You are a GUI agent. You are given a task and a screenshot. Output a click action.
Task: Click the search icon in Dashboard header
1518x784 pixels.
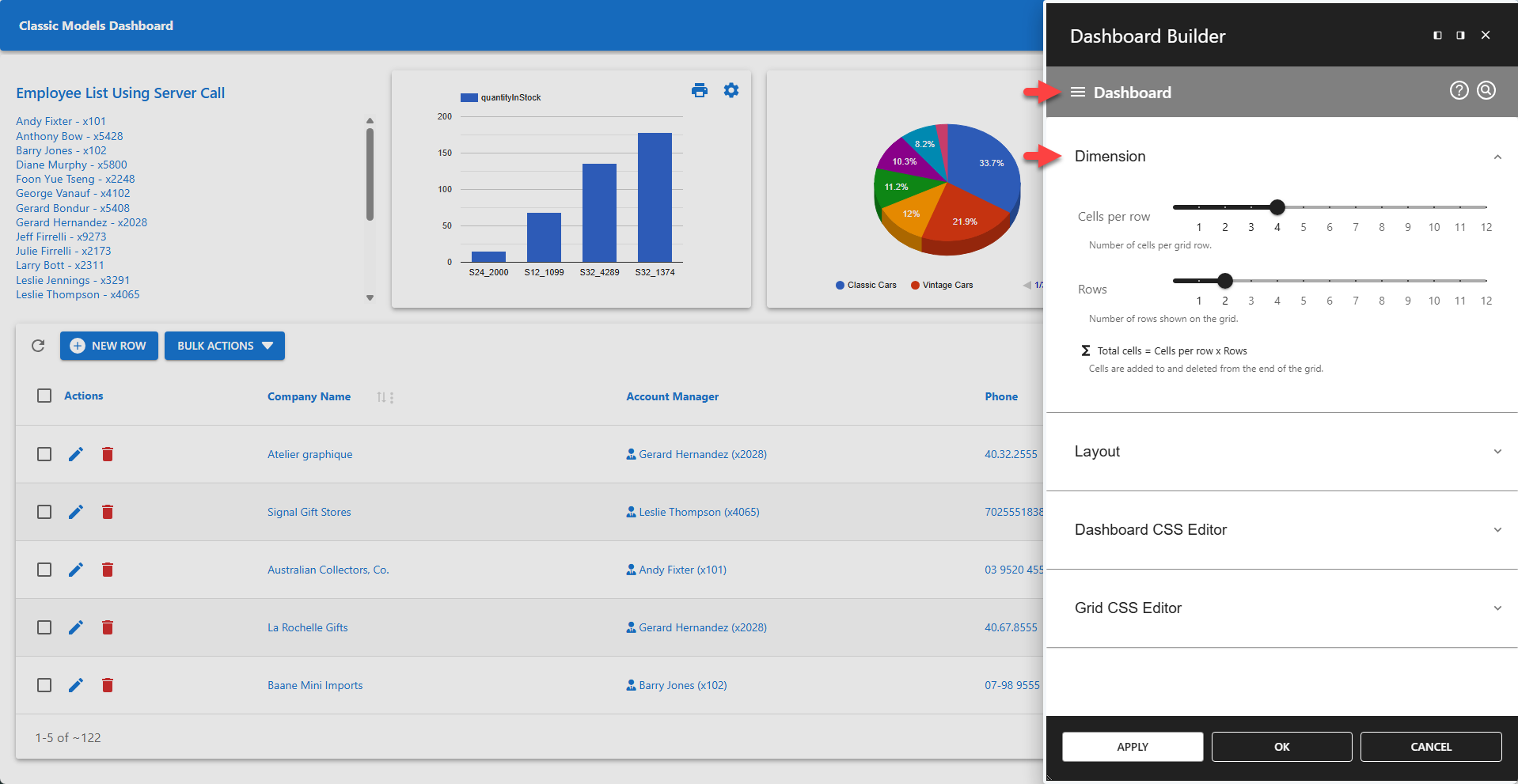[x=1486, y=90]
